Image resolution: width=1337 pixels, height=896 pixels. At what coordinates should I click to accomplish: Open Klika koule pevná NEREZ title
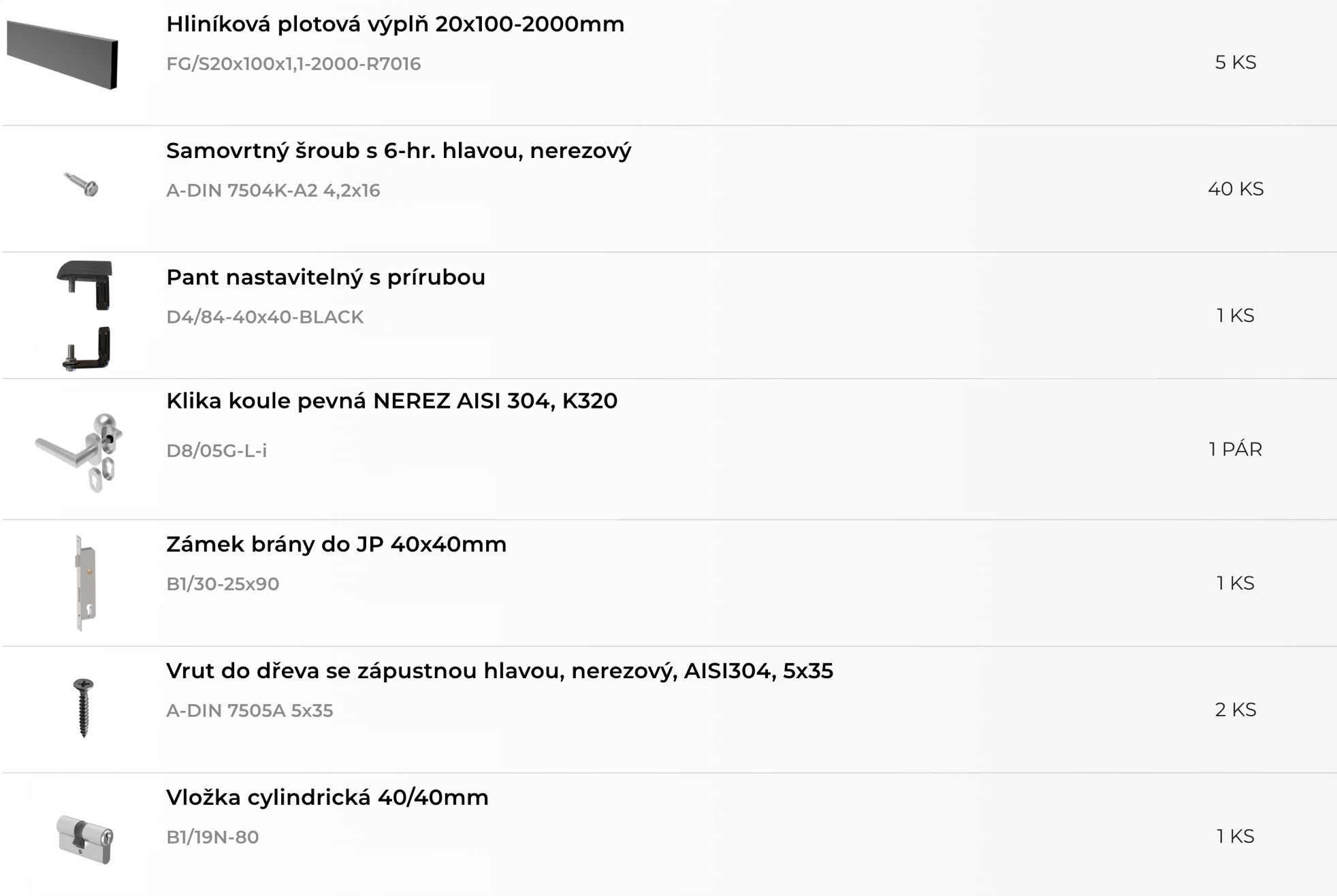[391, 401]
